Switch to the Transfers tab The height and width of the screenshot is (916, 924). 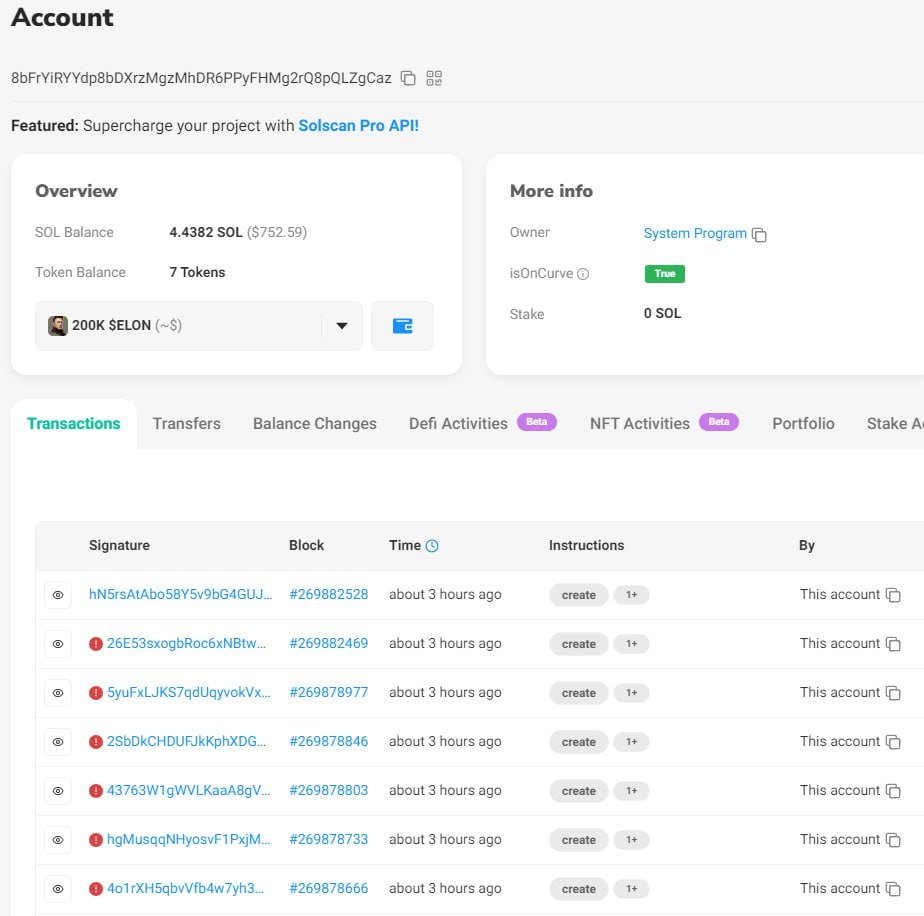(186, 423)
